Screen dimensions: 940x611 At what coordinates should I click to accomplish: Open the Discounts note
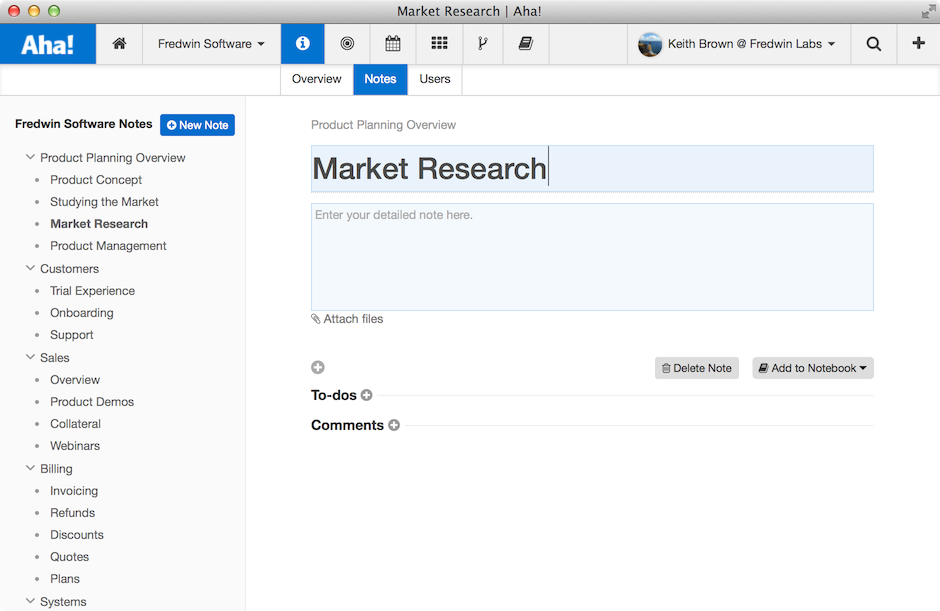tap(77, 535)
